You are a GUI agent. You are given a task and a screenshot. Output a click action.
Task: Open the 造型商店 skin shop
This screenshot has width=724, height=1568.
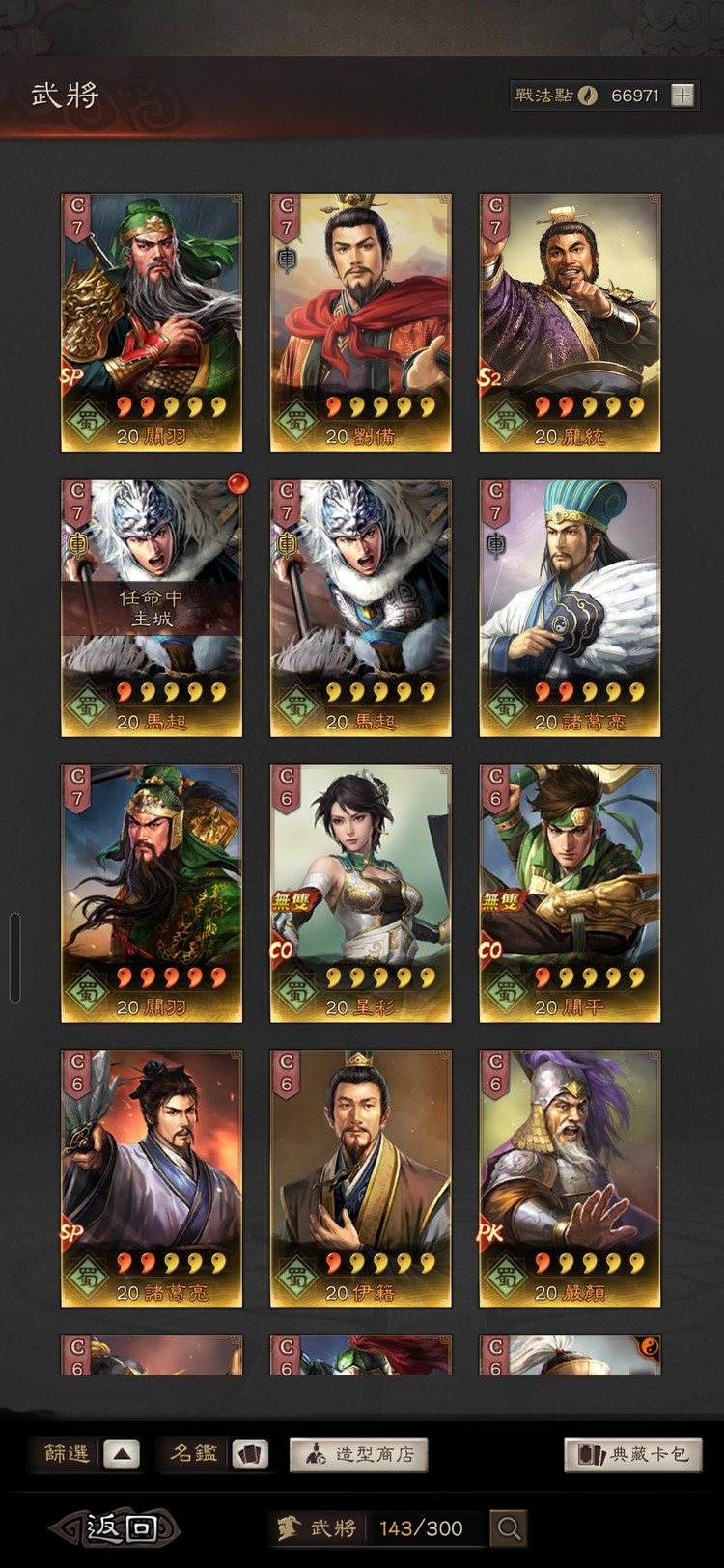pyautogui.click(x=358, y=1454)
